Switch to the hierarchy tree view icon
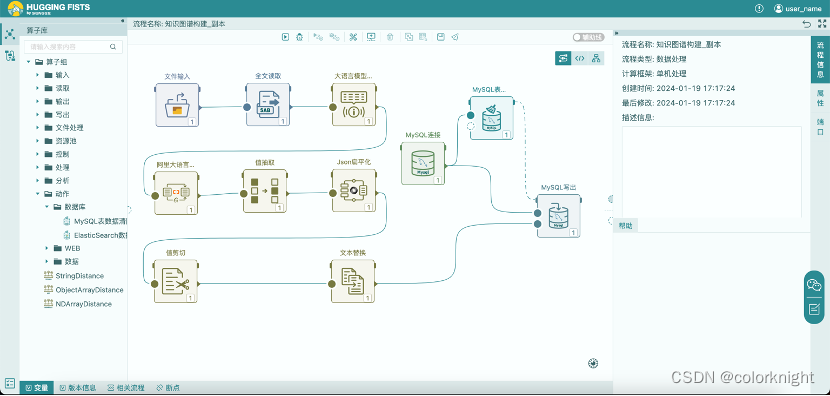The width and height of the screenshot is (830, 396). coord(596,58)
